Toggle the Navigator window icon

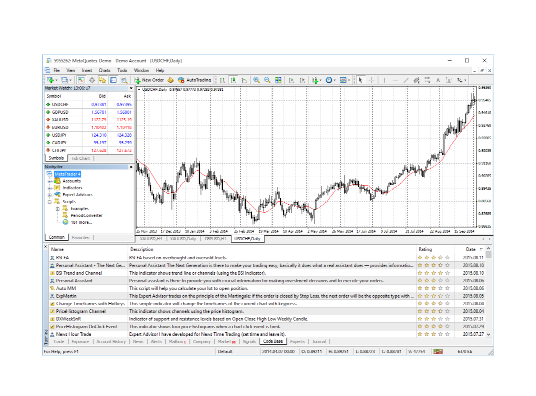pyautogui.click(x=102, y=80)
